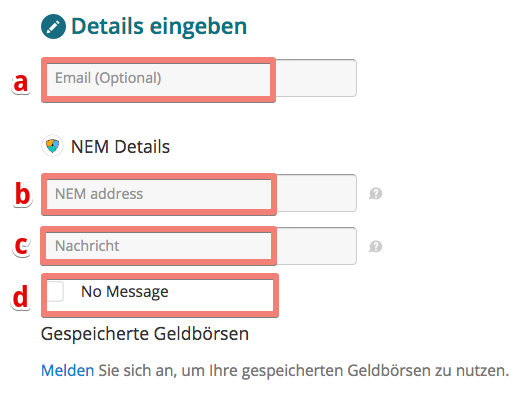The height and width of the screenshot is (393, 516).
Task: Click the Details eingeben heading
Action: 159,26
